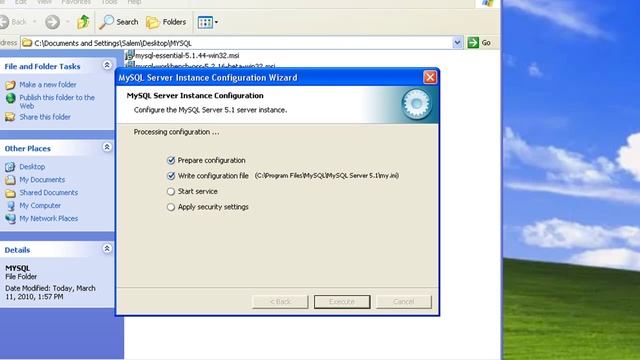This screenshot has height=360, width=640.
Task: Open the Views dropdown icon
Action: point(208,22)
